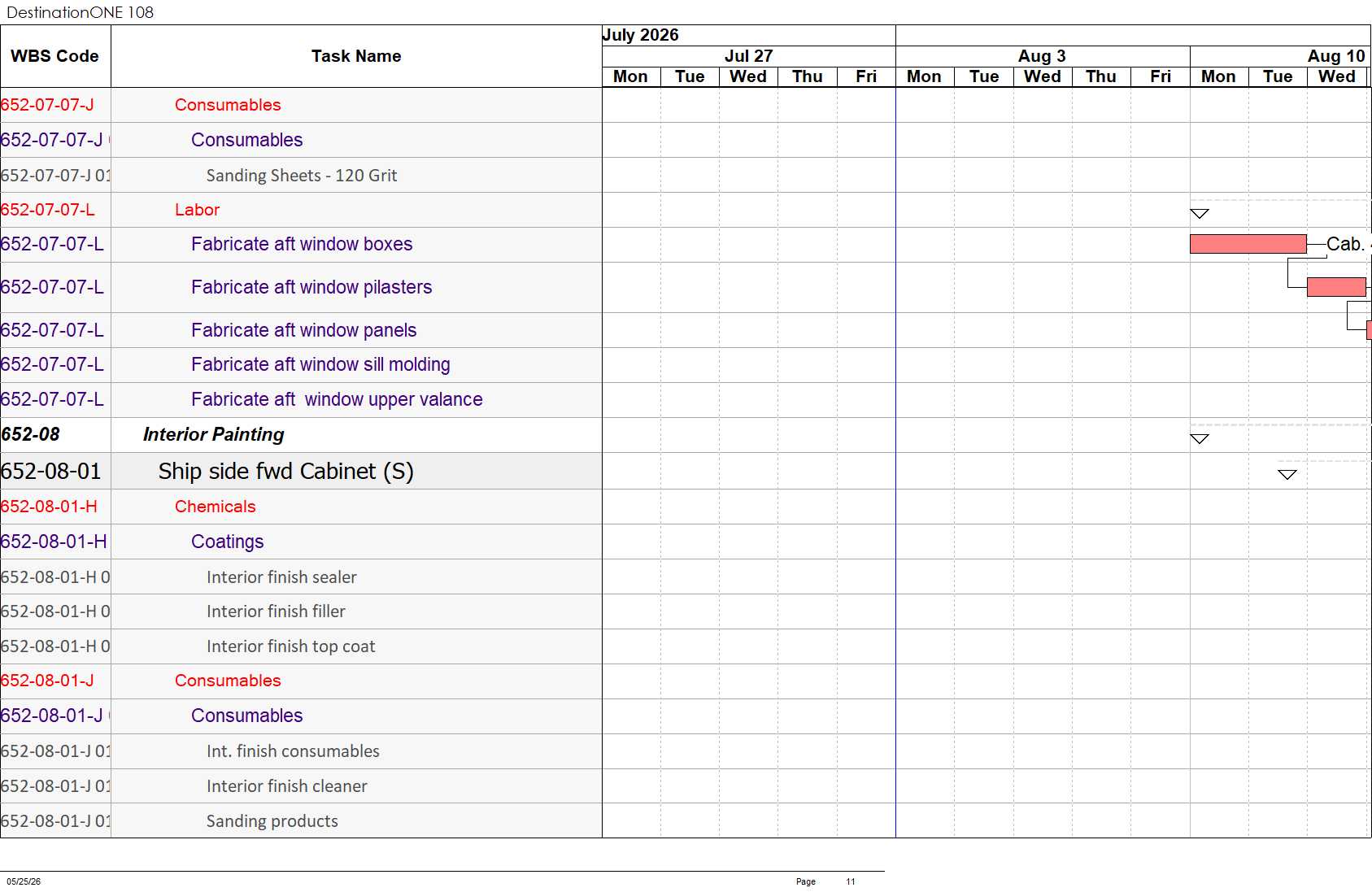The height and width of the screenshot is (892, 1372).
Task: Click the red WBS code 652-07-07-L
Action: tap(48, 210)
